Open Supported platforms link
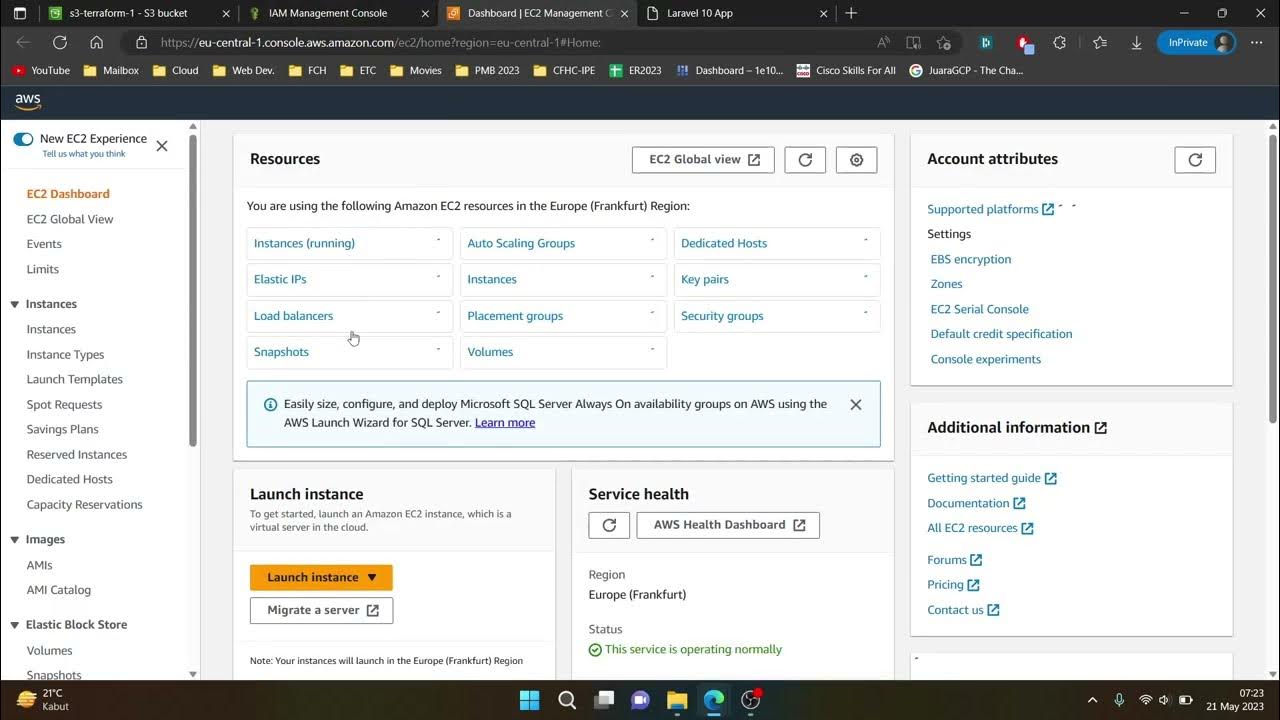1280x720 pixels. 990,210
